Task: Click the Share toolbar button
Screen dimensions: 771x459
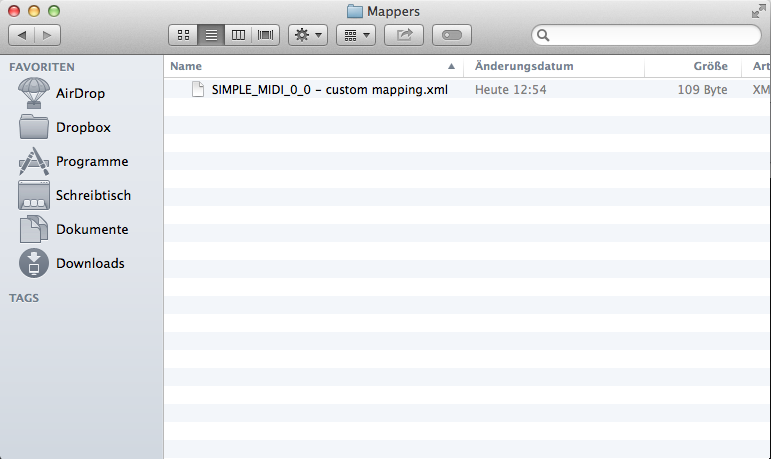Action: (404, 35)
